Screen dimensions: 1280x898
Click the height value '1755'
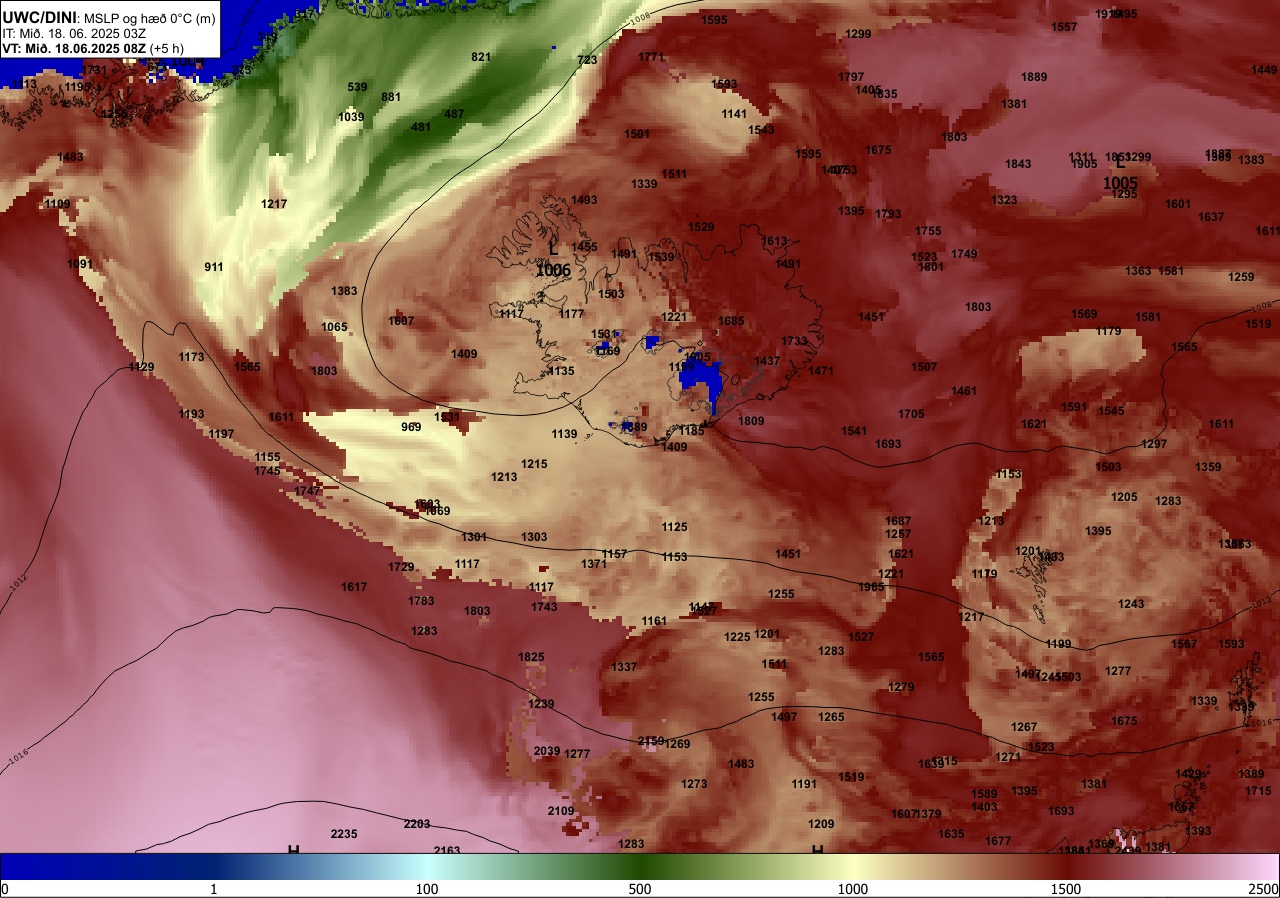pyautogui.click(x=928, y=231)
